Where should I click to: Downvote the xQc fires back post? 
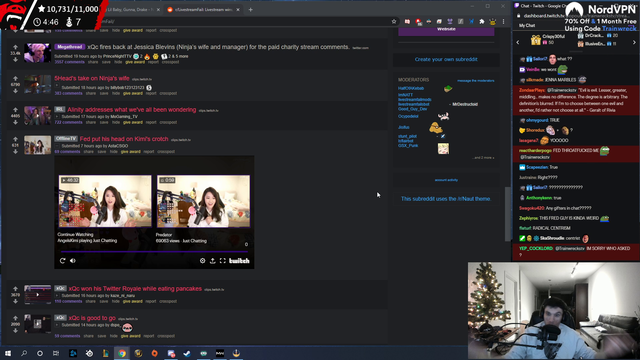[x=16, y=60]
